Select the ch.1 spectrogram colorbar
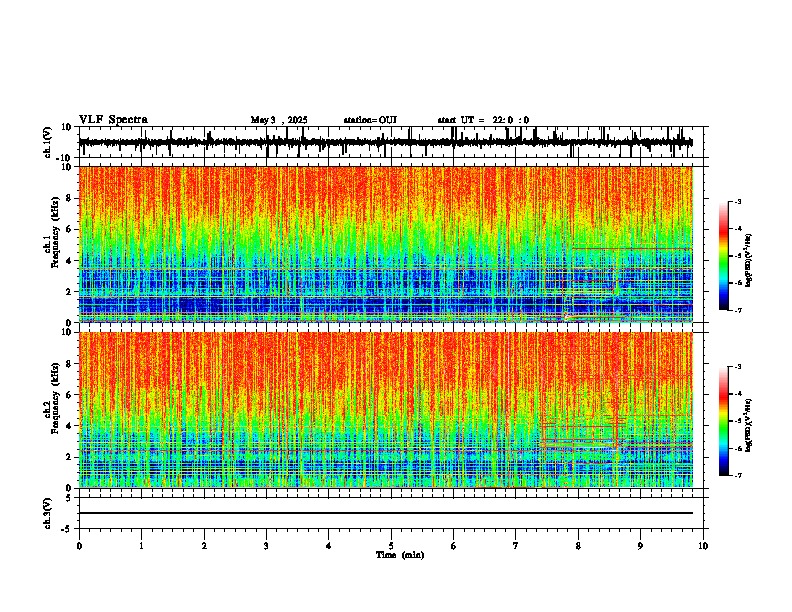This screenshot has width=792, height=612. click(x=723, y=256)
